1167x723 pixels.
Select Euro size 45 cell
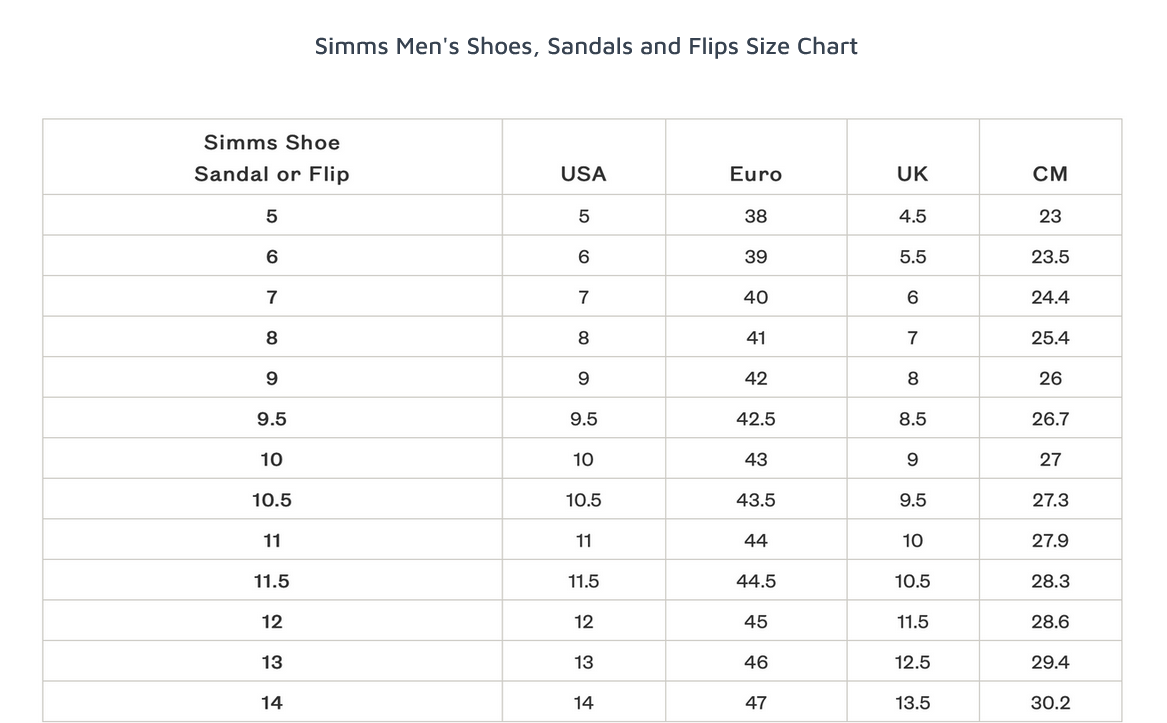tap(755, 622)
